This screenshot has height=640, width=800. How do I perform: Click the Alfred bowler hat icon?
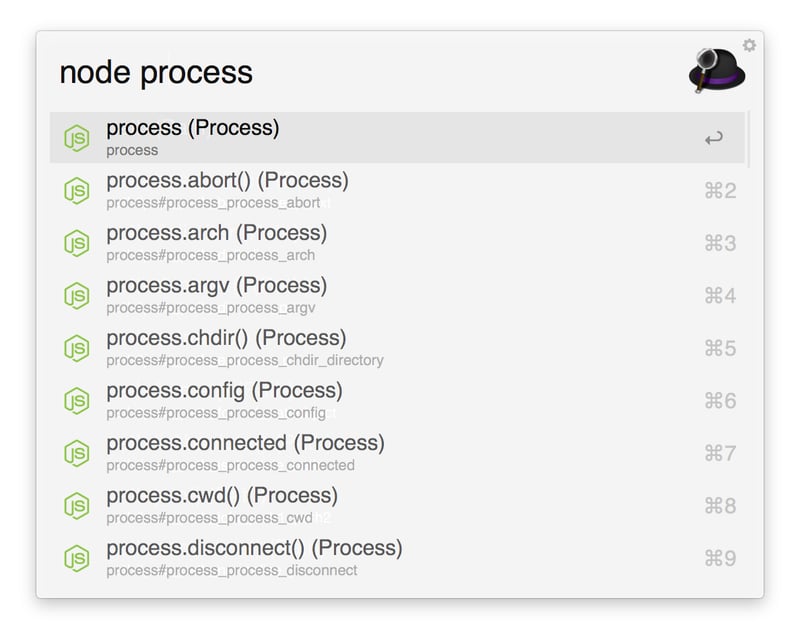coord(717,72)
